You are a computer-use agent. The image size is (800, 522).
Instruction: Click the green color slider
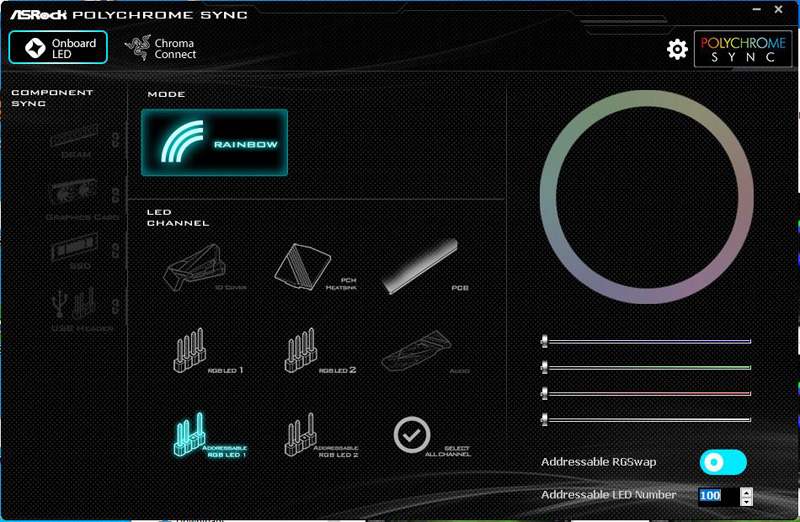click(x=646, y=367)
